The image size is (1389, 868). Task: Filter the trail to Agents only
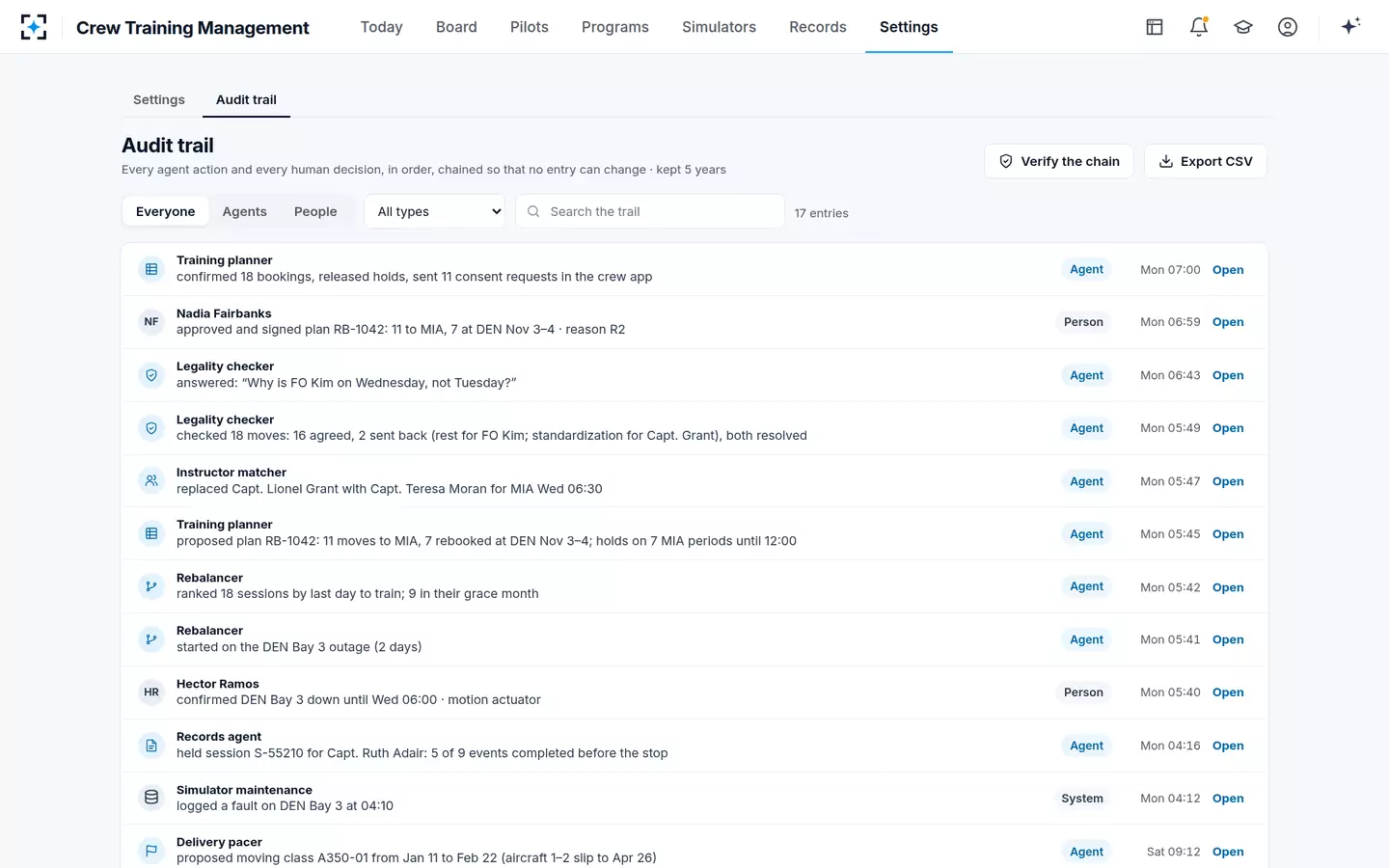245,211
